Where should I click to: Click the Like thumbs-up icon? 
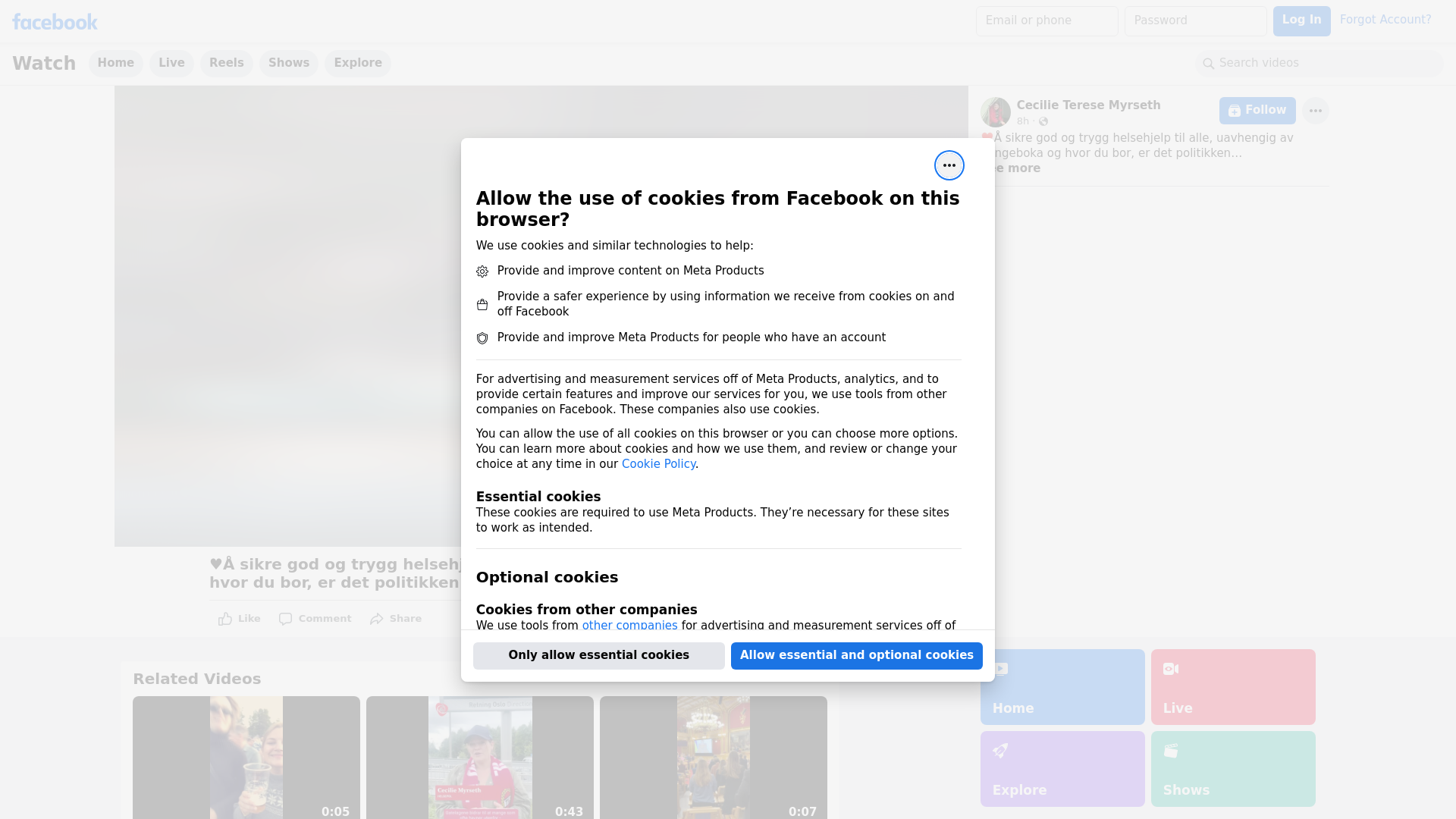[225, 619]
